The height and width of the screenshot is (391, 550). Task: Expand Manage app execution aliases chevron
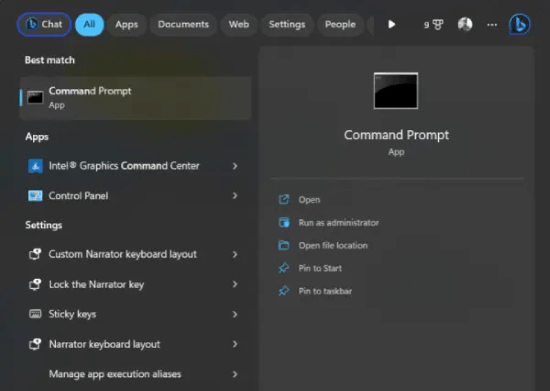(x=235, y=374)
